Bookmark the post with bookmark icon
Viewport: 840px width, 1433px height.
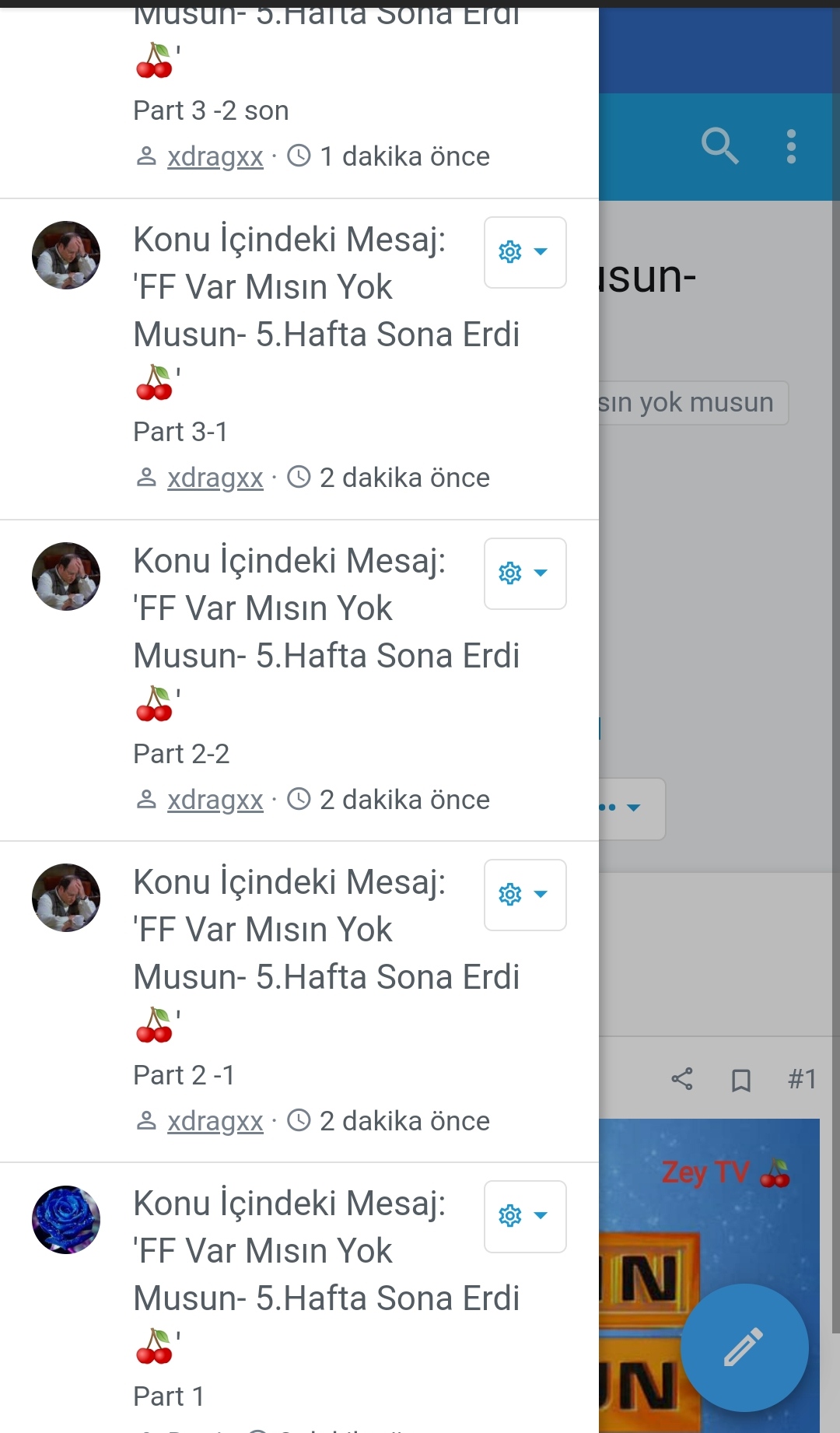click(x=741, y=1080)
